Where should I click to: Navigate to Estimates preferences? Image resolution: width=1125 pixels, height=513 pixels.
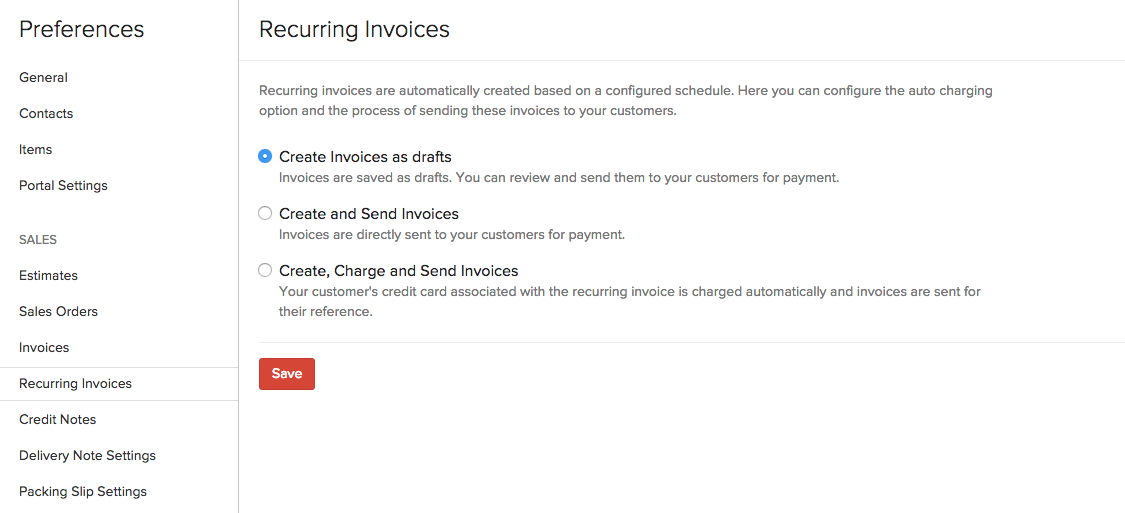pos(48,275)
